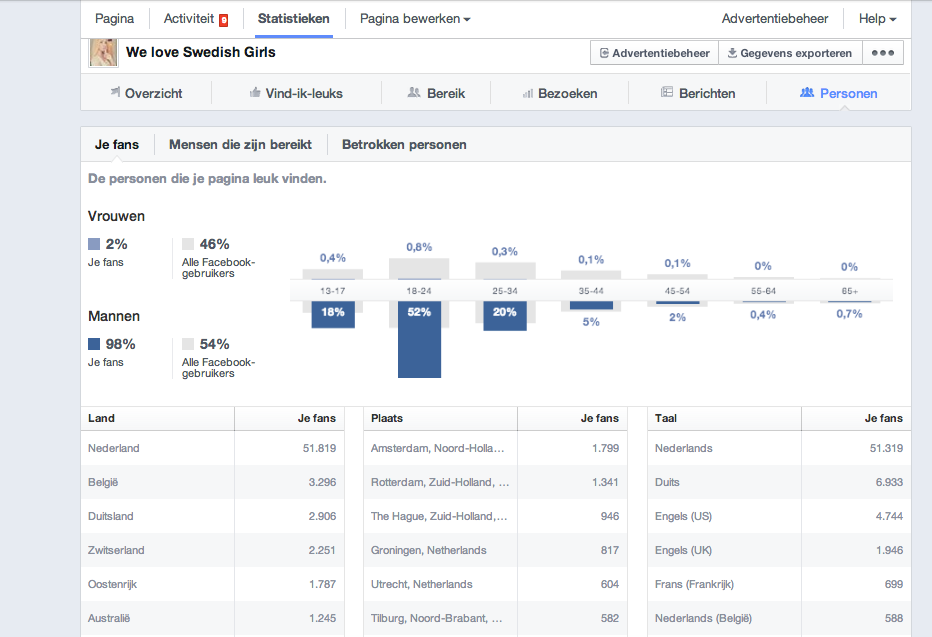Viewport: 932px width, 637px height.
Task: Click the bar chart icon beside Bezoeken
Action: tap(527, 93)
